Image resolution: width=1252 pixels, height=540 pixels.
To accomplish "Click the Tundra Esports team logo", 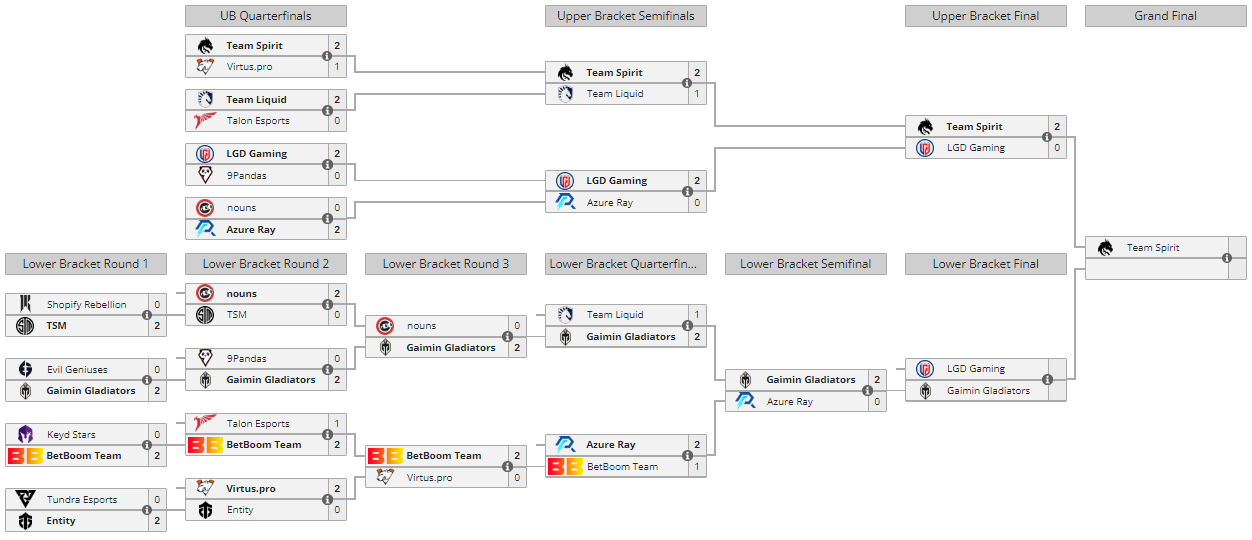I will pyautogui.click(x=26, y=499).
